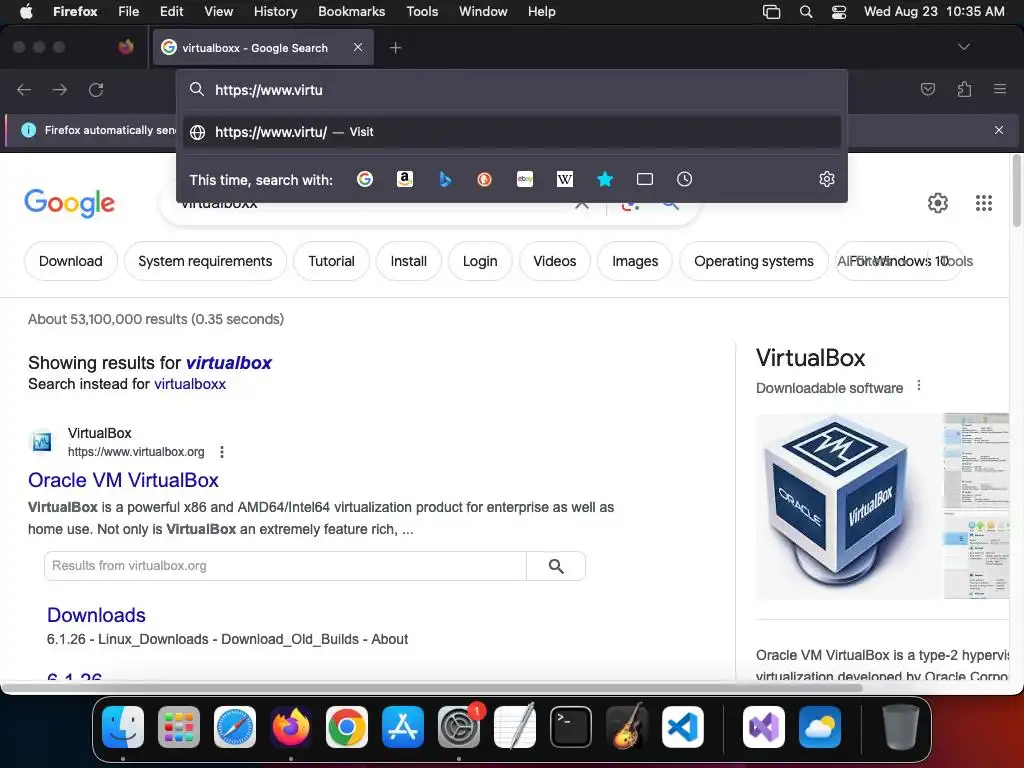Screen dimensions: 1024x768
Task: Search this time with Google icon
Action: click(365, 179)
